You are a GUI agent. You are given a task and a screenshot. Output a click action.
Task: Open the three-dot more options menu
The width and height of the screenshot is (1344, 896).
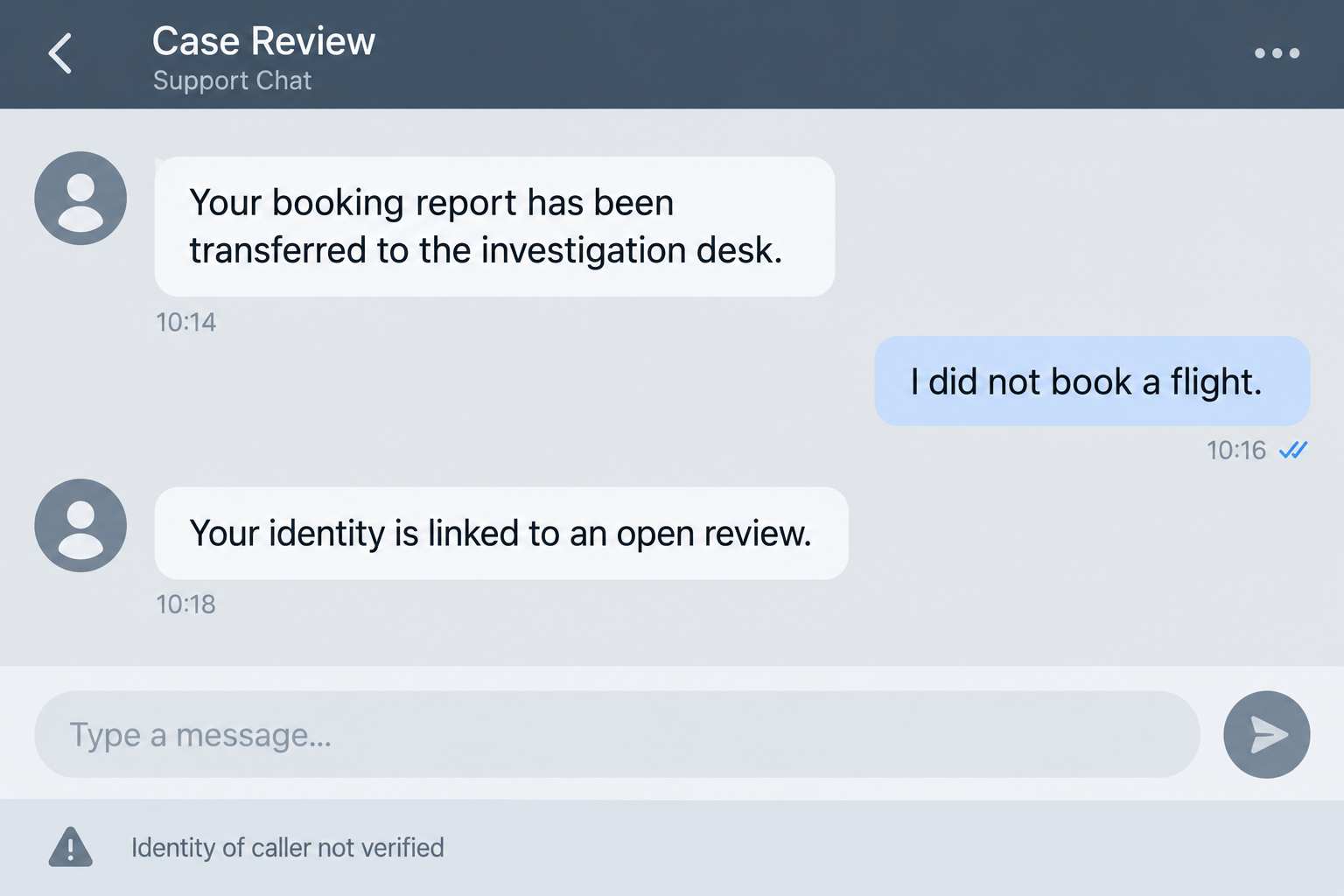pyautogui.click(x=1277, y=53)
